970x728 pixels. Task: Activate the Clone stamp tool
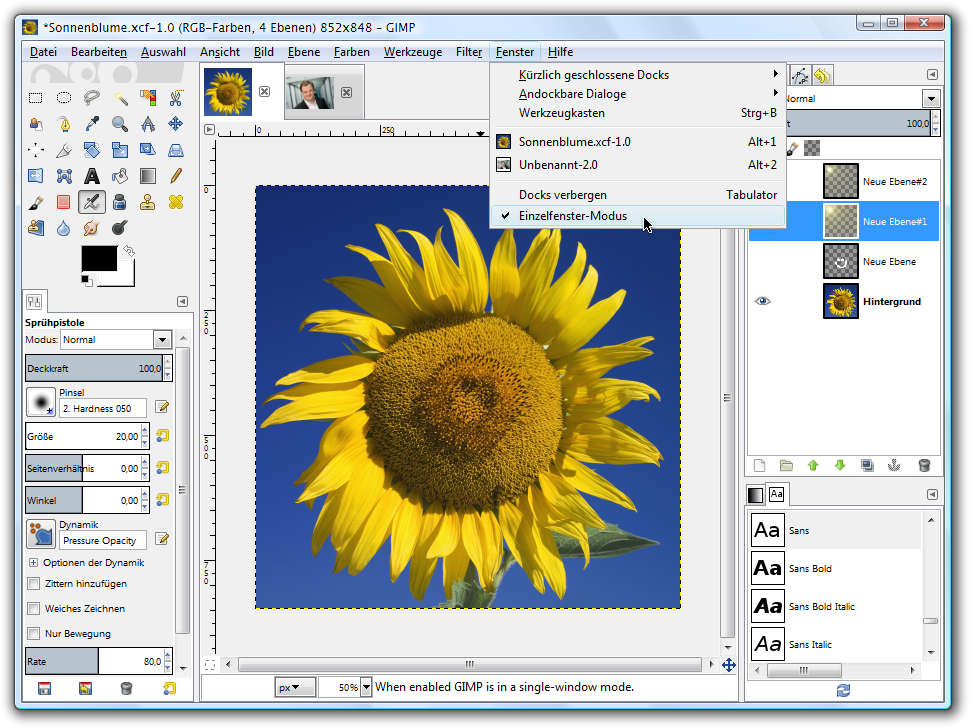pyautogui.click(x=148, y=202)
